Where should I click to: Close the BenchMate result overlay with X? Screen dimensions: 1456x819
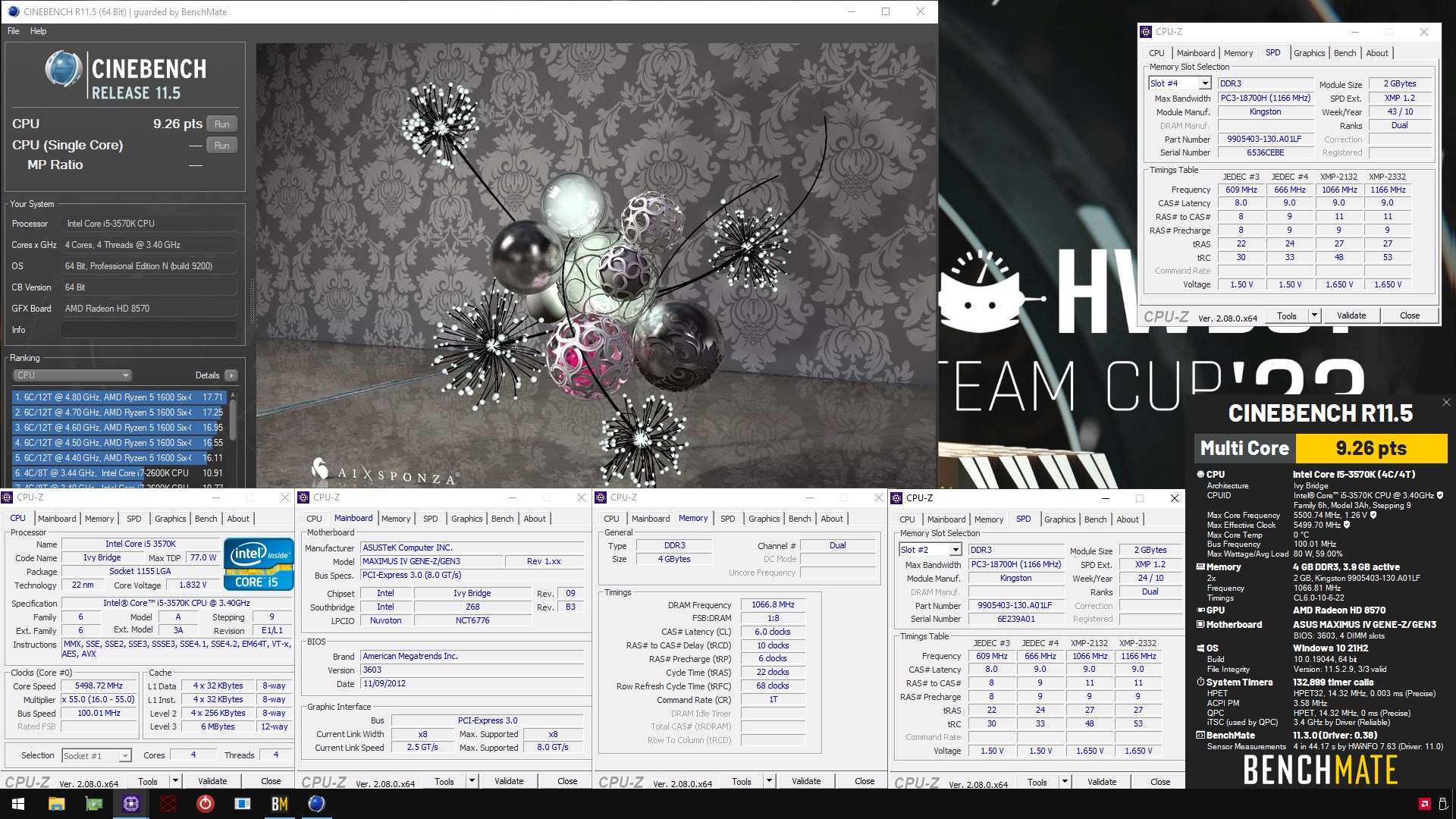[x=1445, y=403]
